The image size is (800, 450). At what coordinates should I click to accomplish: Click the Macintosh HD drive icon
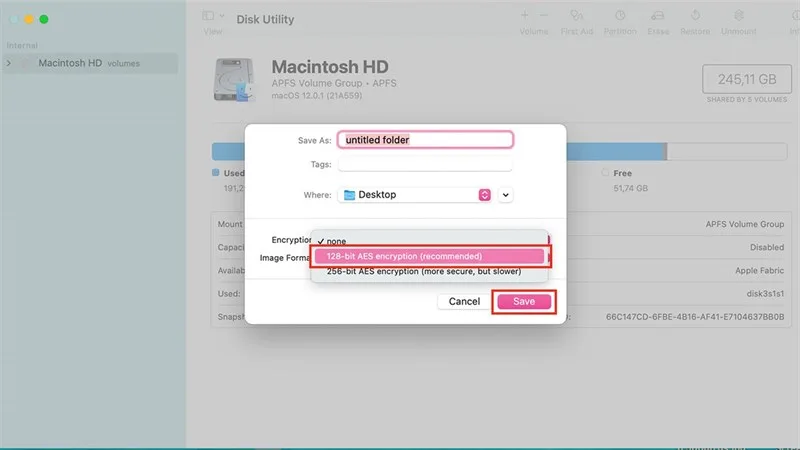pyautogui.click(x=234, y=80)
